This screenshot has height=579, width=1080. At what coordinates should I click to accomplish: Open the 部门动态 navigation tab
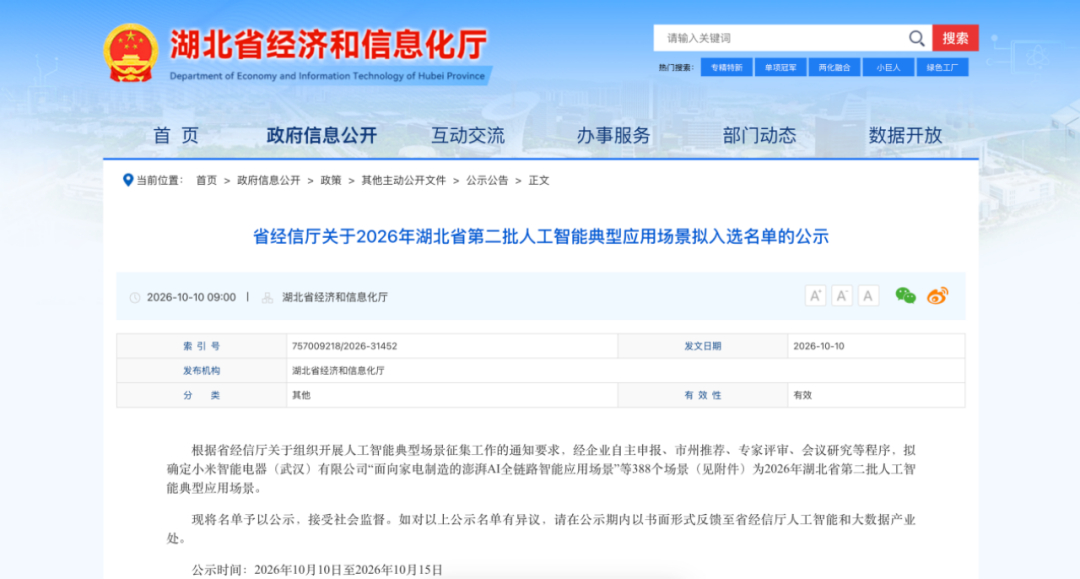(x=759, y=136)
